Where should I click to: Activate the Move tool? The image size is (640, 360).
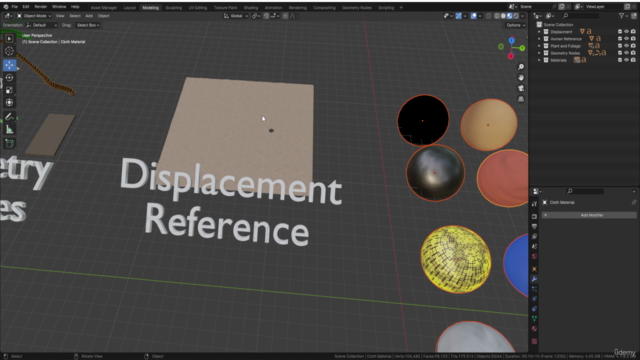click(9, 65)
